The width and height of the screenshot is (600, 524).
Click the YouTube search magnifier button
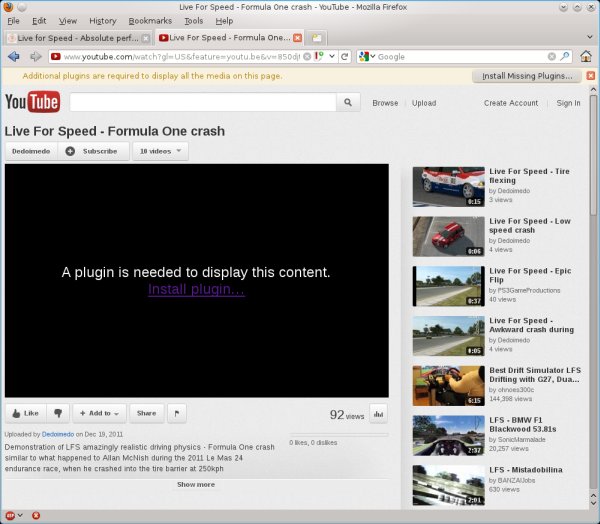(348, 102)
